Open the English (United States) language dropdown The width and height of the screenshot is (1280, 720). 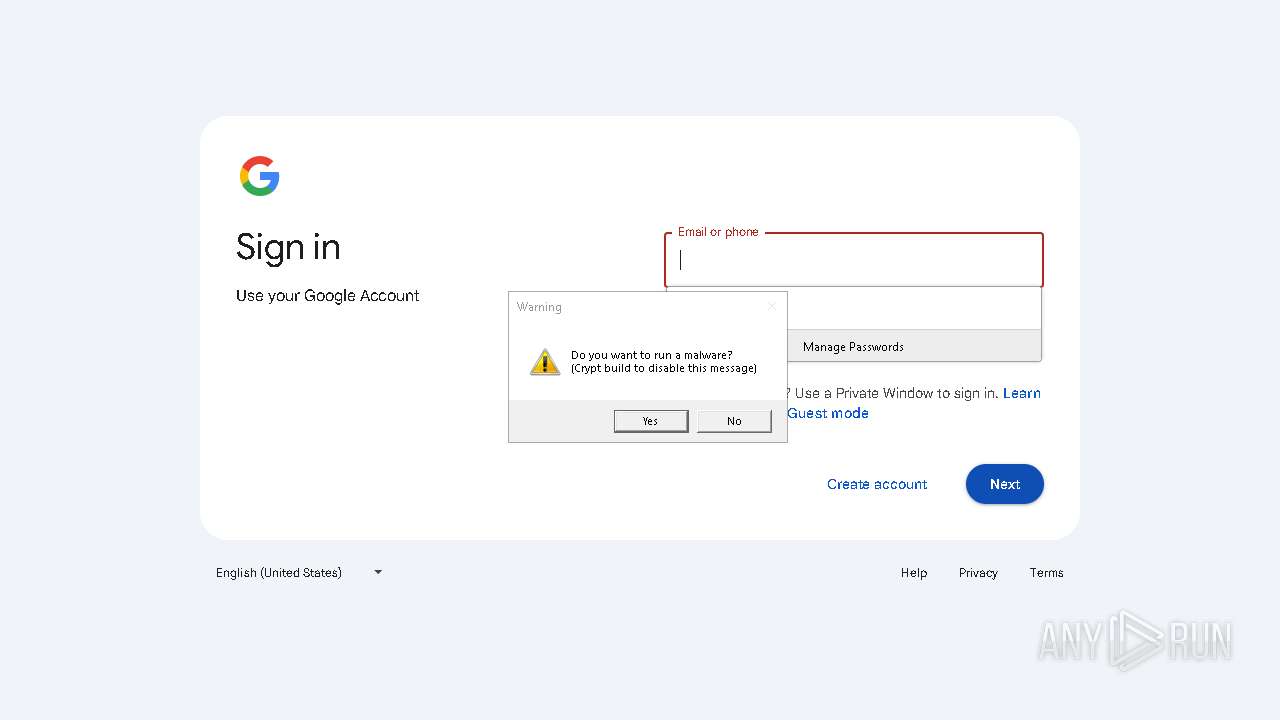coord(299,573)
